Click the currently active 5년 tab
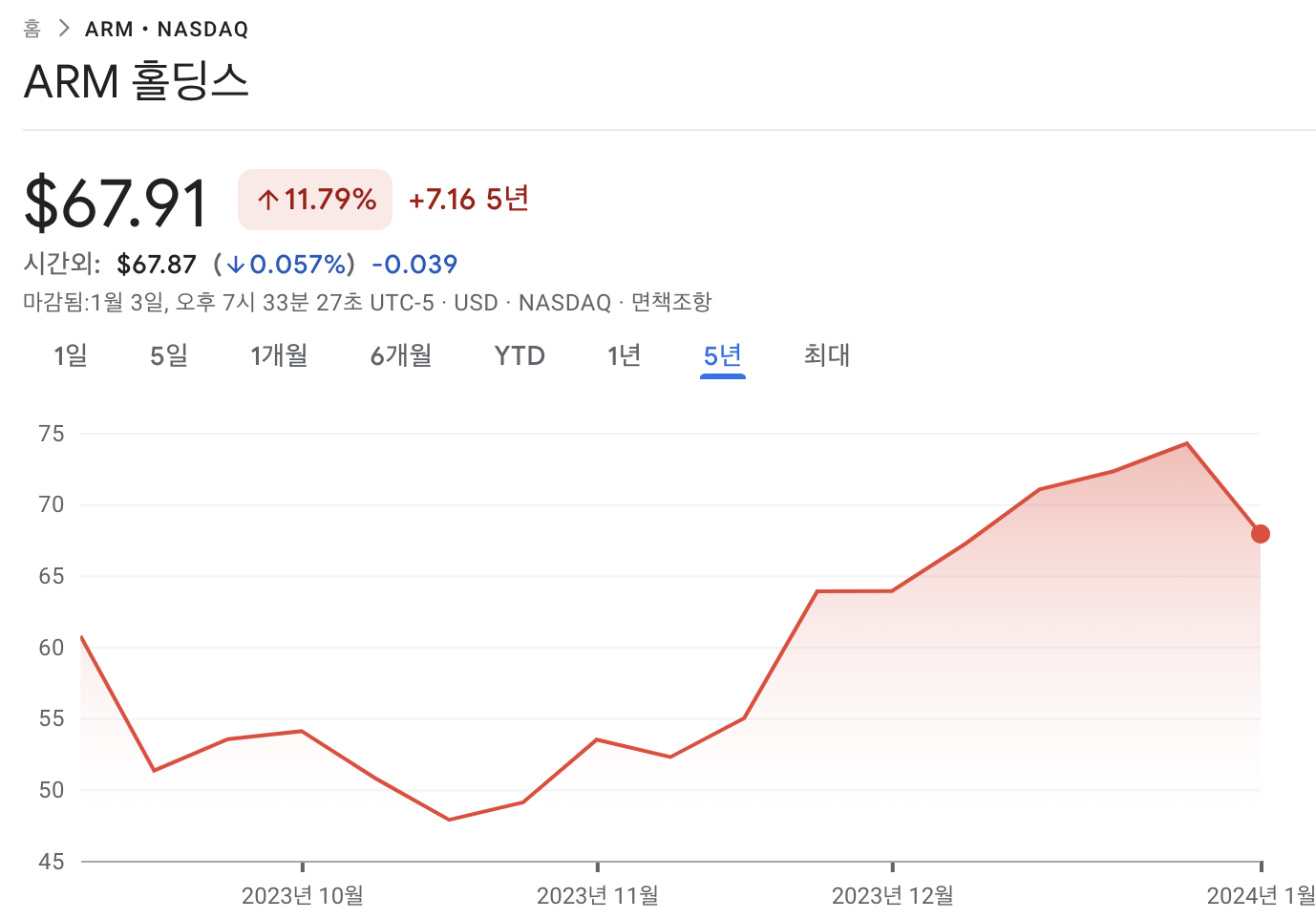This screenshot has width=1316, height=919. (722, 354)
